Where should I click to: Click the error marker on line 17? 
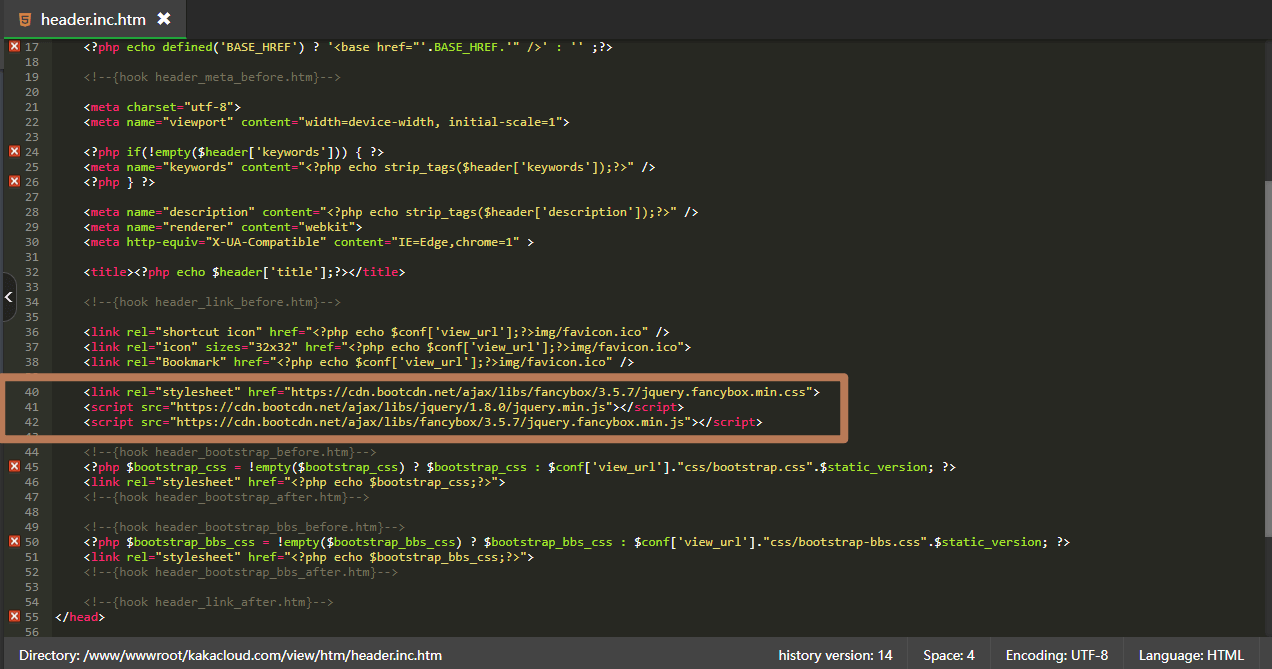(x=14, y=47)
